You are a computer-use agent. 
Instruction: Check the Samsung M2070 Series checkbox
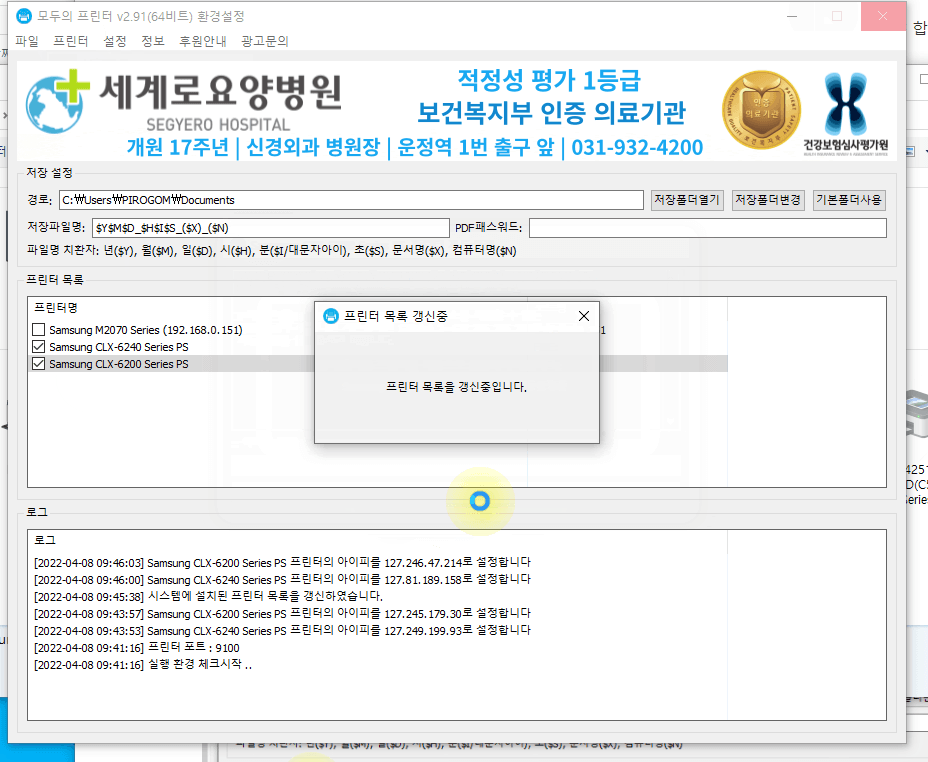coord(38,330)
